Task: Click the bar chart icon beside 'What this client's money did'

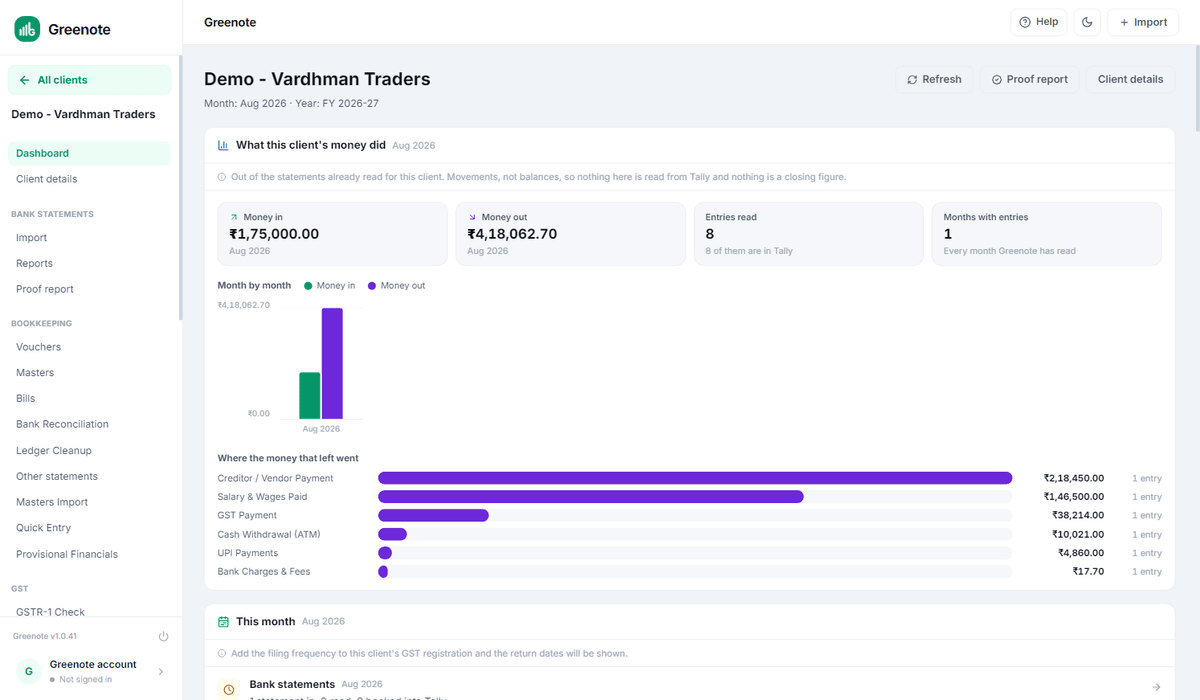Action: pyautogui.click(x=223, y=145)
